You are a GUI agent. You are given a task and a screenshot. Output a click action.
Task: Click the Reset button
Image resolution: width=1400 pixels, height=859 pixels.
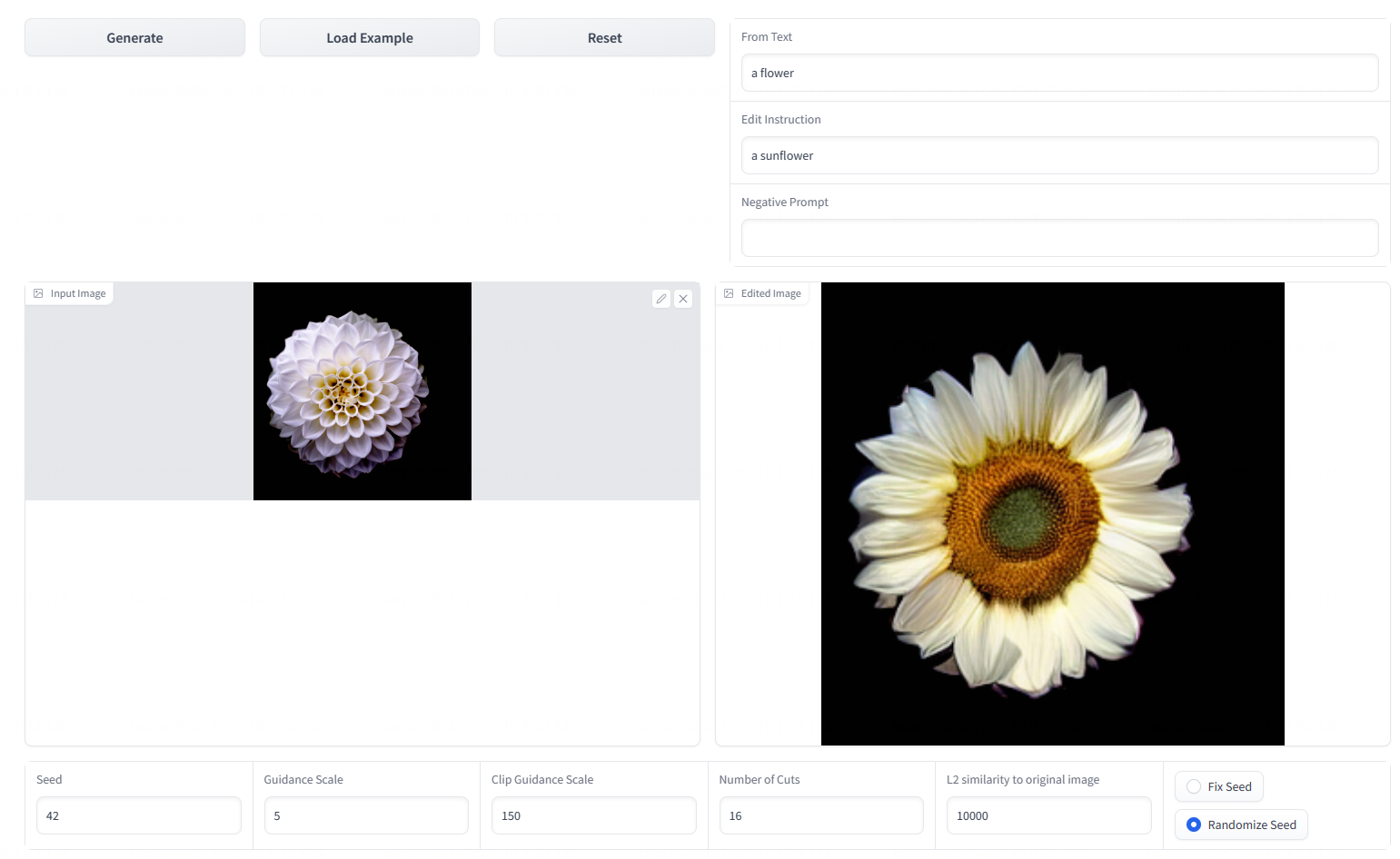coord(604,38)
